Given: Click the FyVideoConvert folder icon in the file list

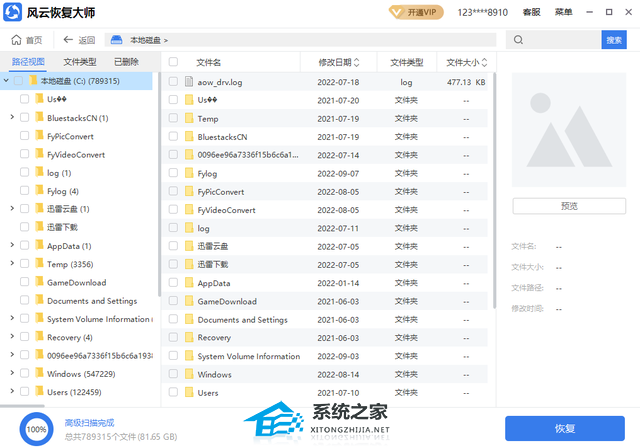Looking at the screenshot, I should pos(189,210).
